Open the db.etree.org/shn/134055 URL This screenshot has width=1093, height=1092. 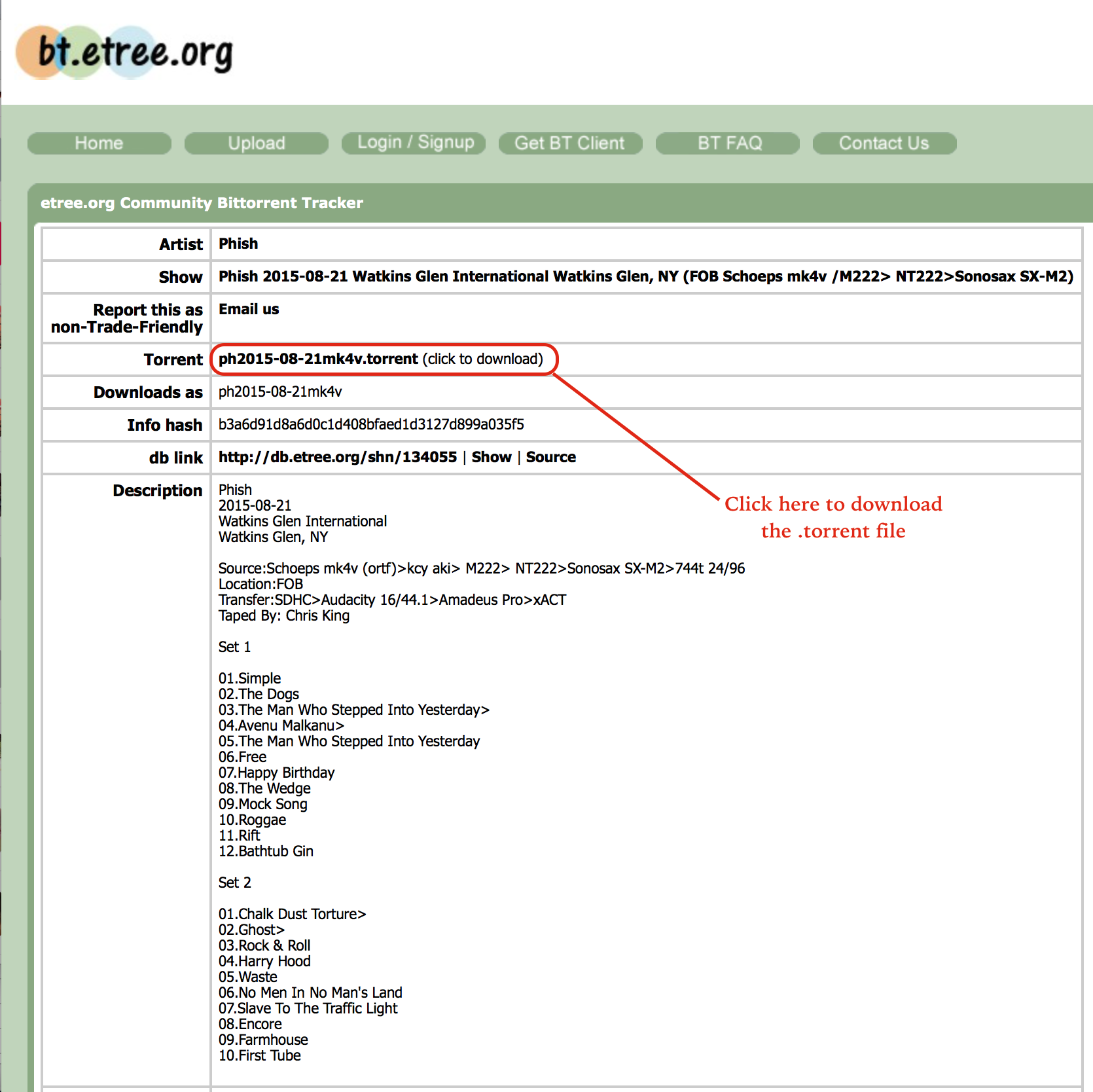[338, 457]
